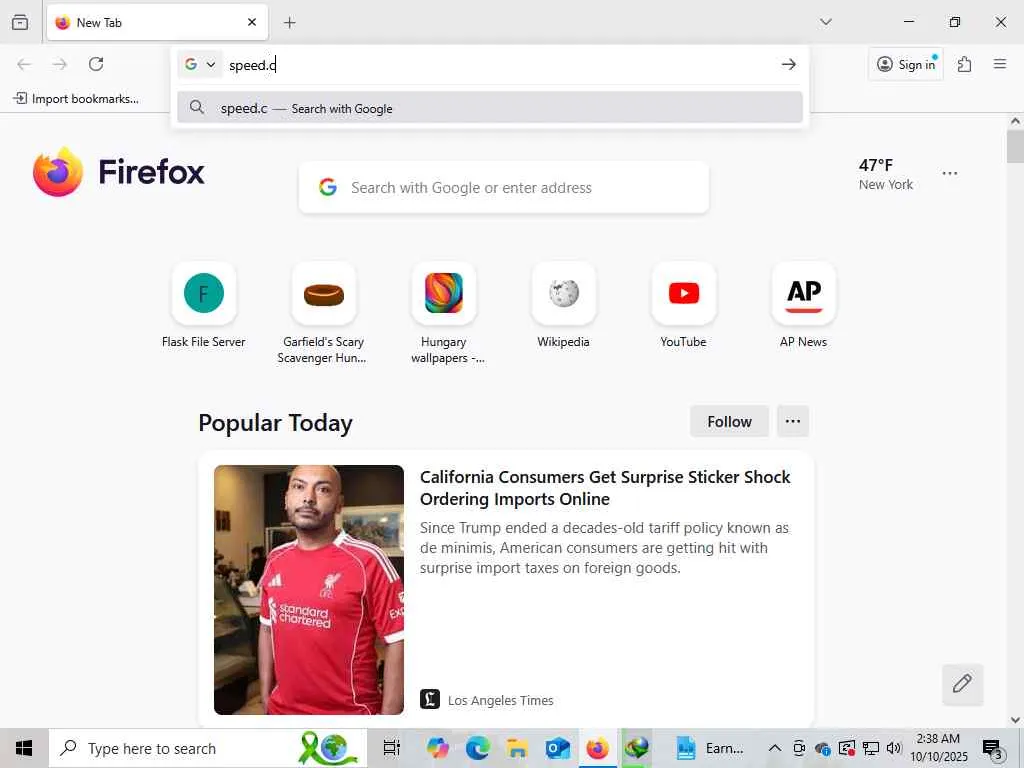Open File Explorer from the taskbar
This screenshot has width=1024, height=768.
pos(517,748)
